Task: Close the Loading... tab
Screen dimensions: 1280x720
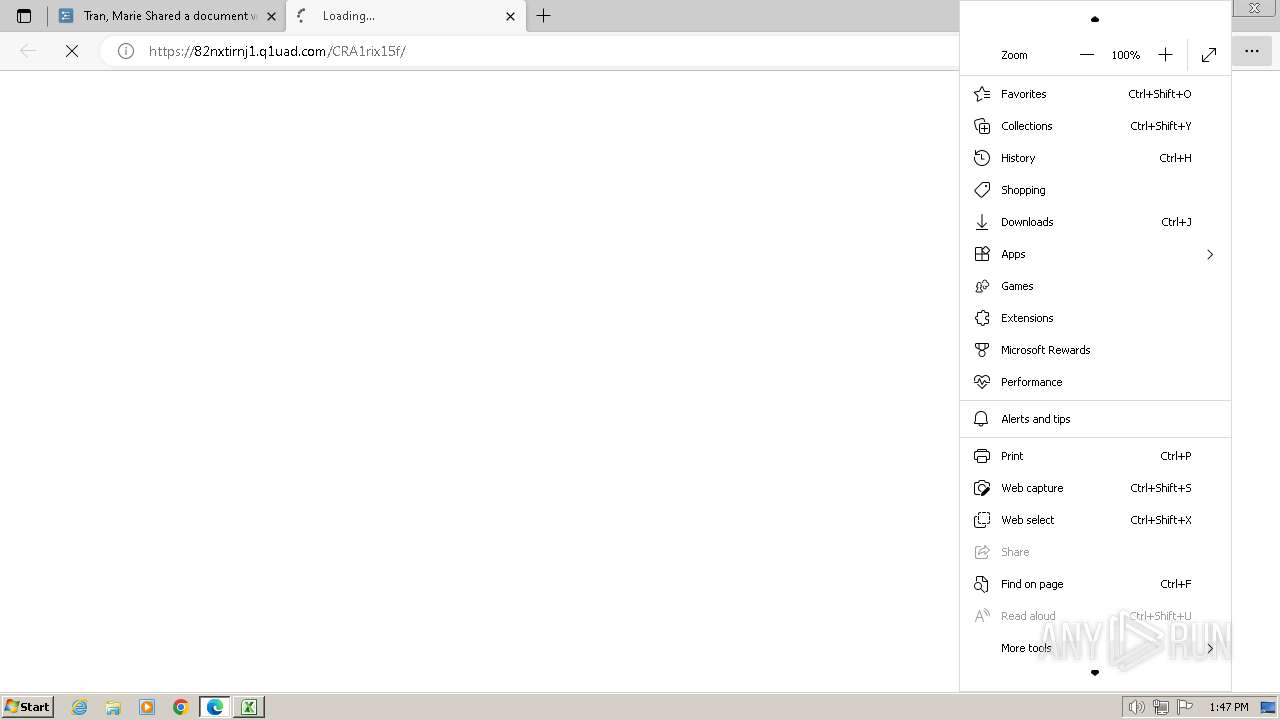Action: tap(510, 16)
